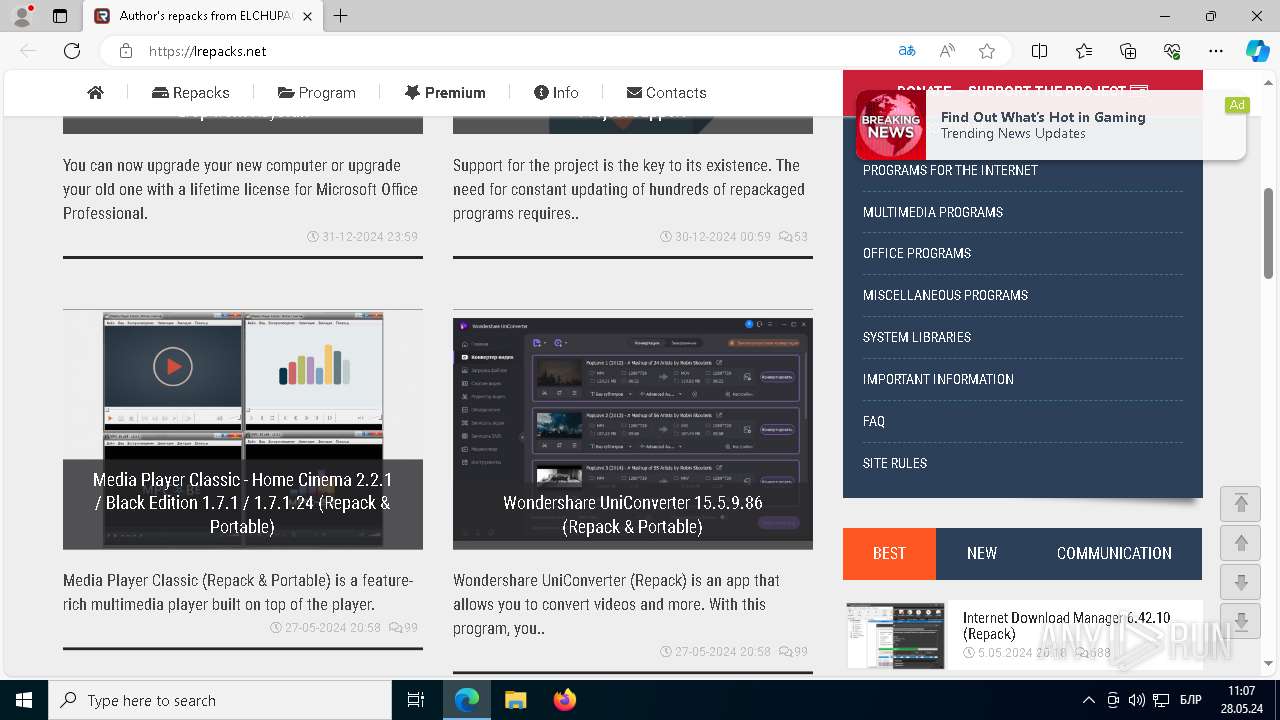
Task: Open the Info menu item
Action: tap(556, 92)
